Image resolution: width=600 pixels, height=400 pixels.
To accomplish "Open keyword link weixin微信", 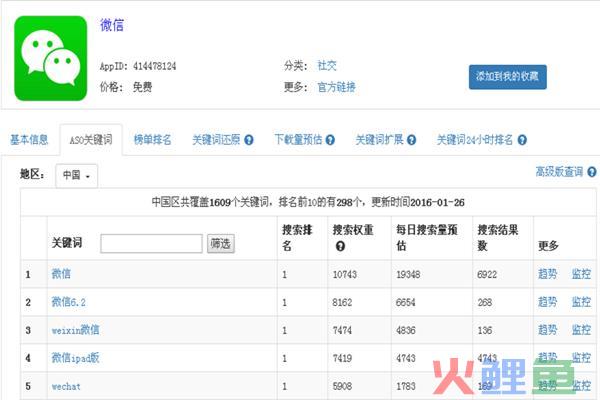I will coord(75,330).
